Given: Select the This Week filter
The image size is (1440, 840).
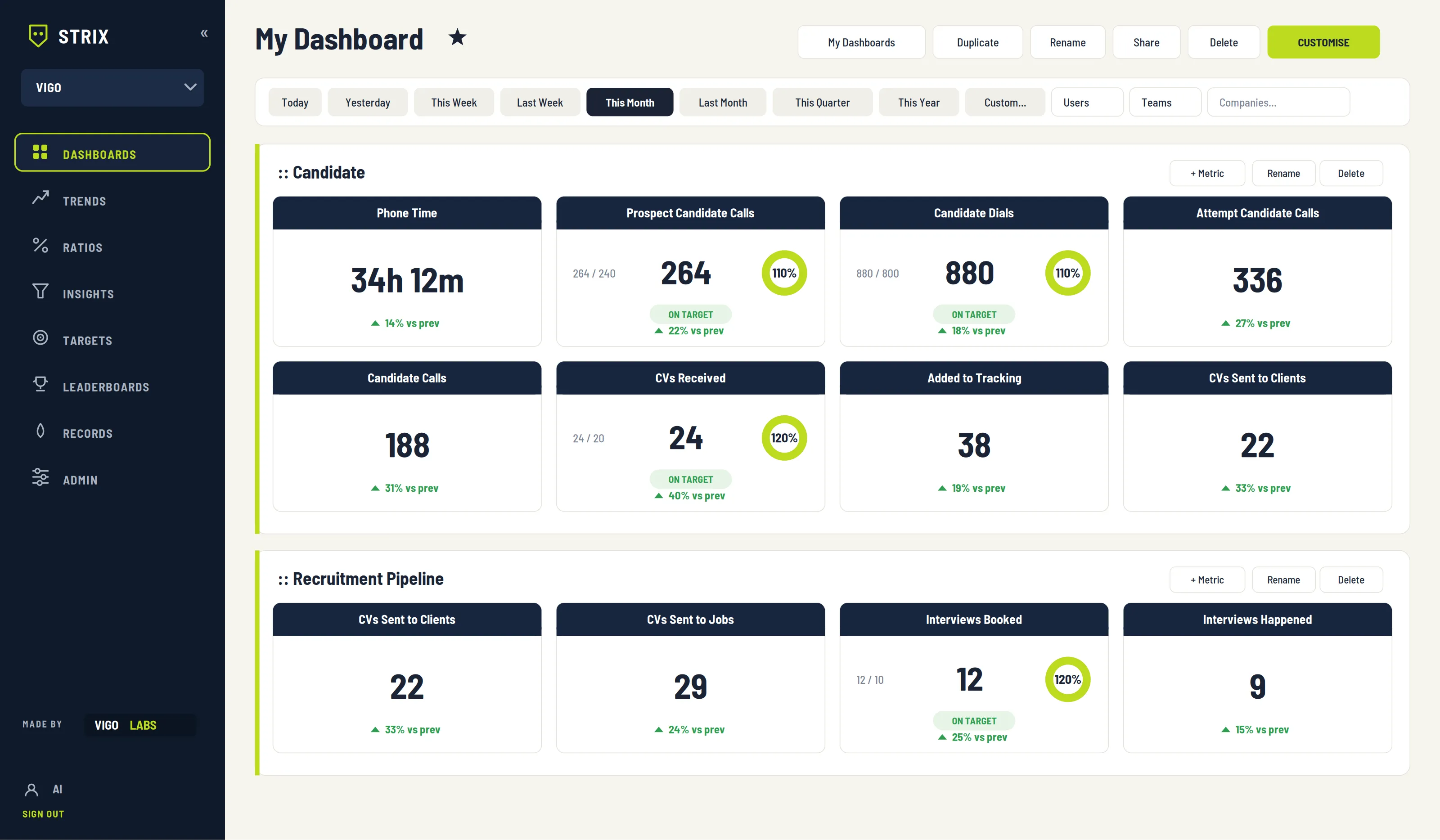Looking at the screenshot, I should (454, 102).
